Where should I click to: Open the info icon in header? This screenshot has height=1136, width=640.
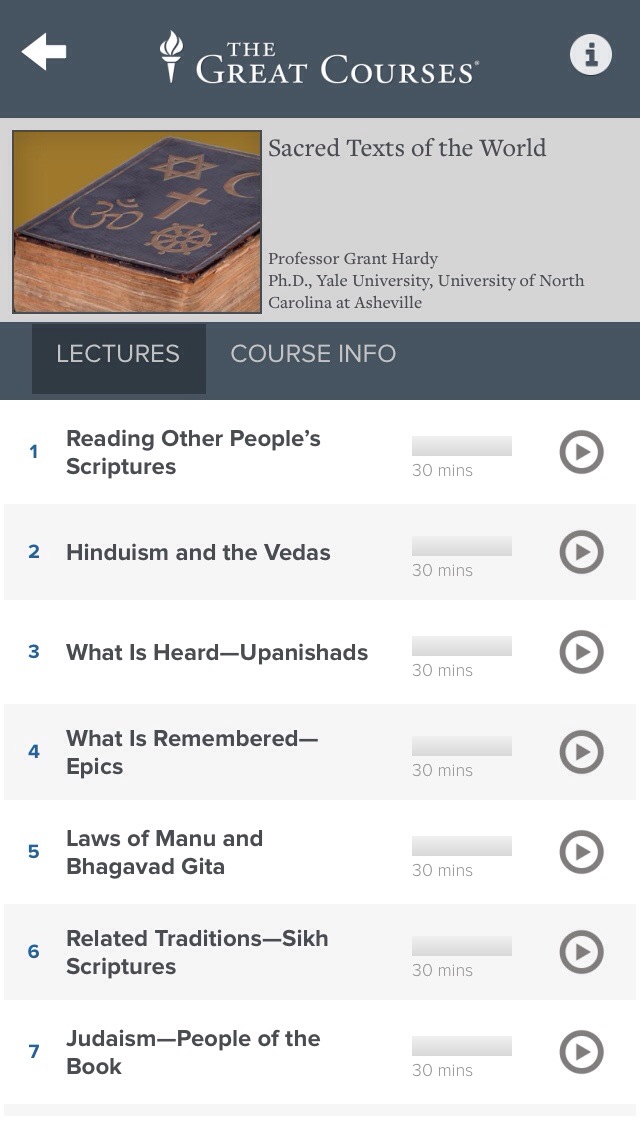point(591,54)
